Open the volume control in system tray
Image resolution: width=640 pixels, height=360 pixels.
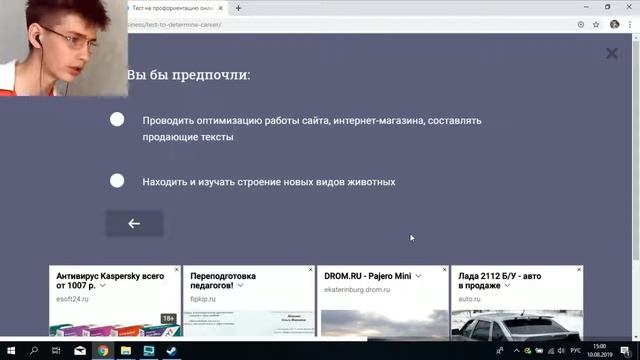[x=561, y=351]
